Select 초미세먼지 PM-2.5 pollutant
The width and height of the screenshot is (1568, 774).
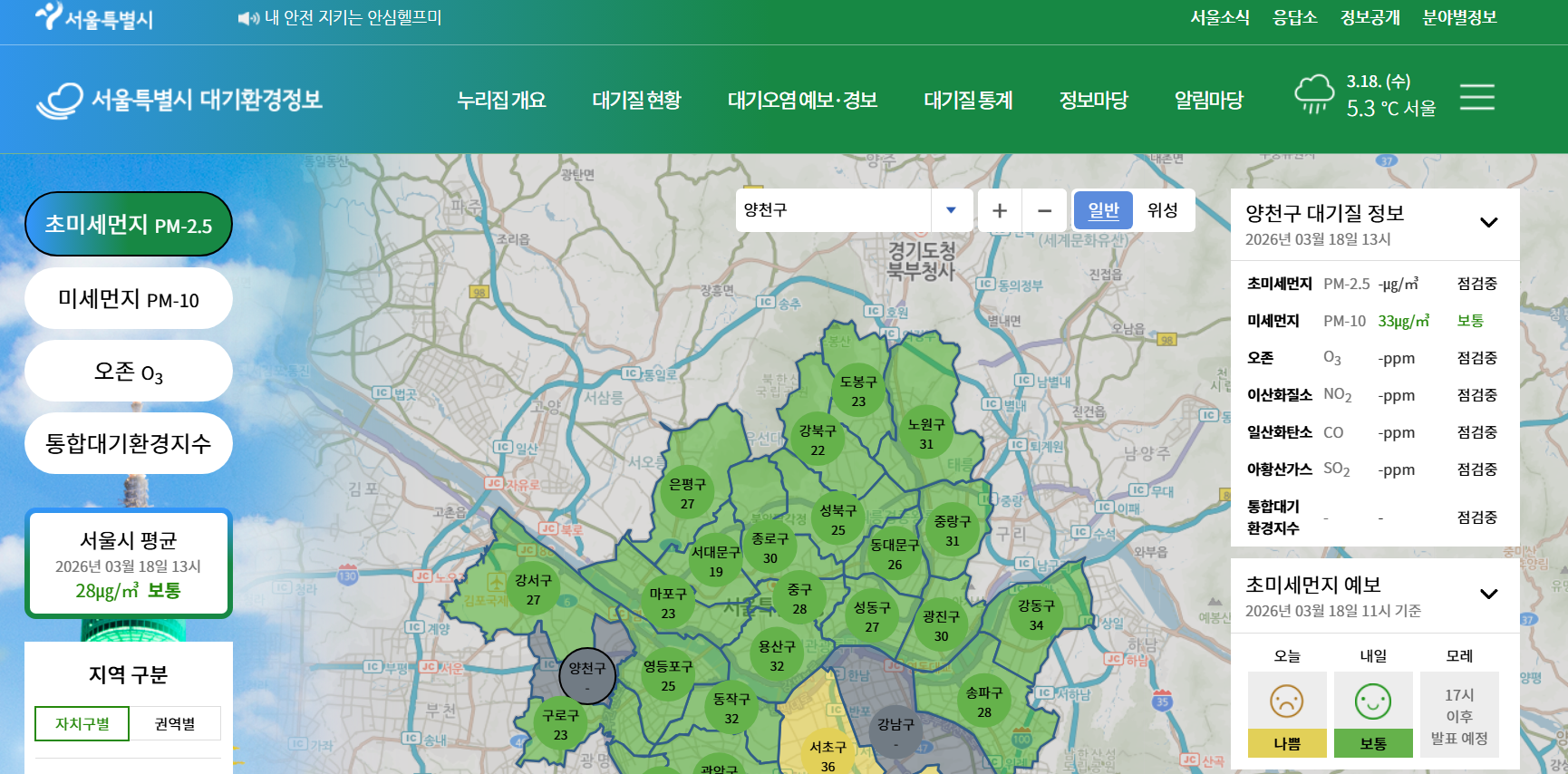(129, 224)
